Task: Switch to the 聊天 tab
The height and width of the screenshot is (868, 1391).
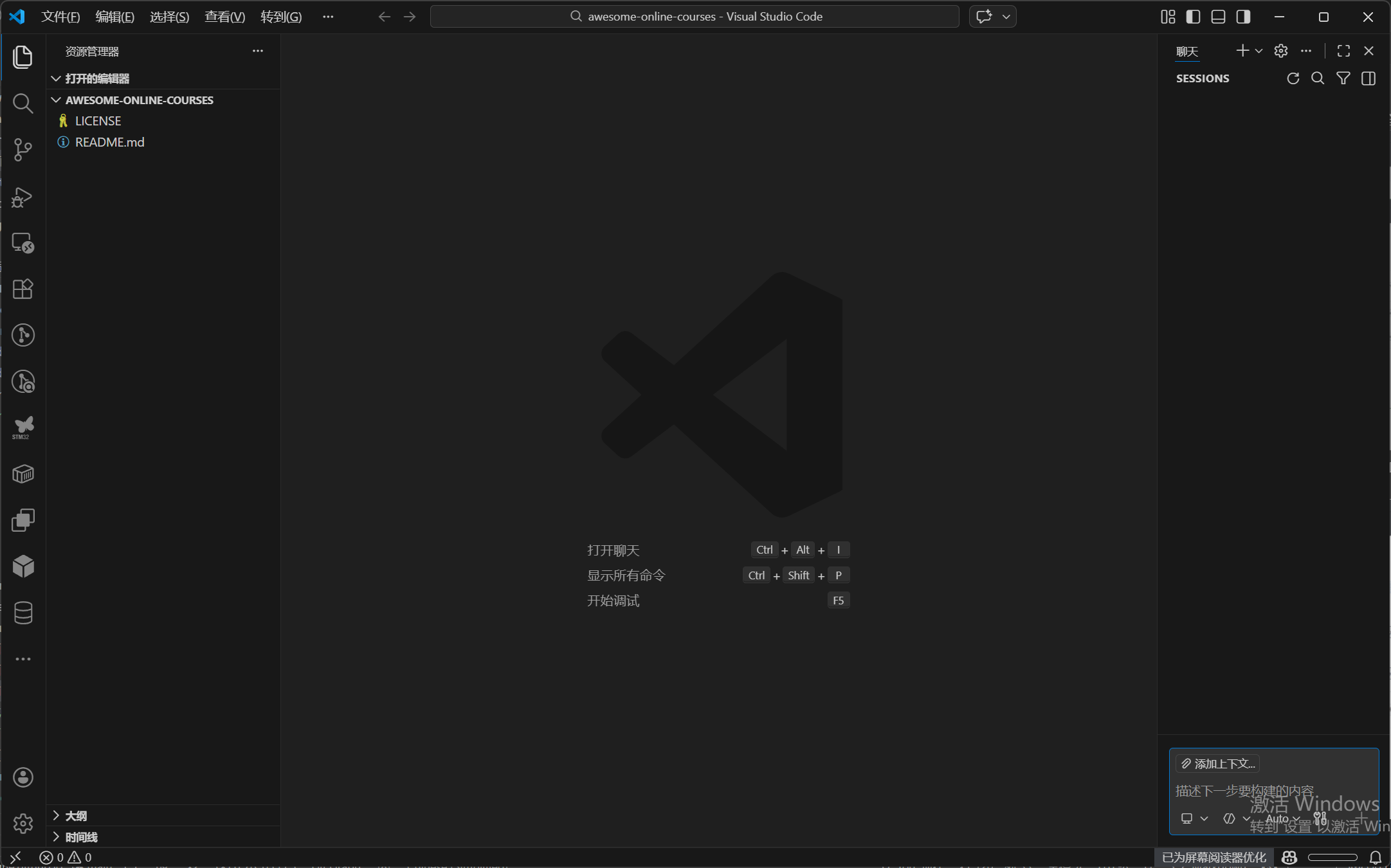Action: 1186,51
